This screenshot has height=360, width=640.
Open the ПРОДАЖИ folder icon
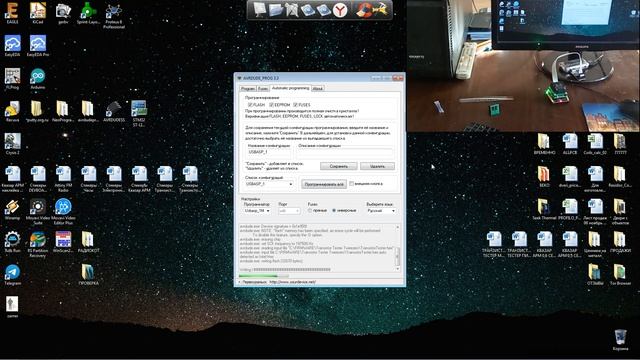point(620,242)
